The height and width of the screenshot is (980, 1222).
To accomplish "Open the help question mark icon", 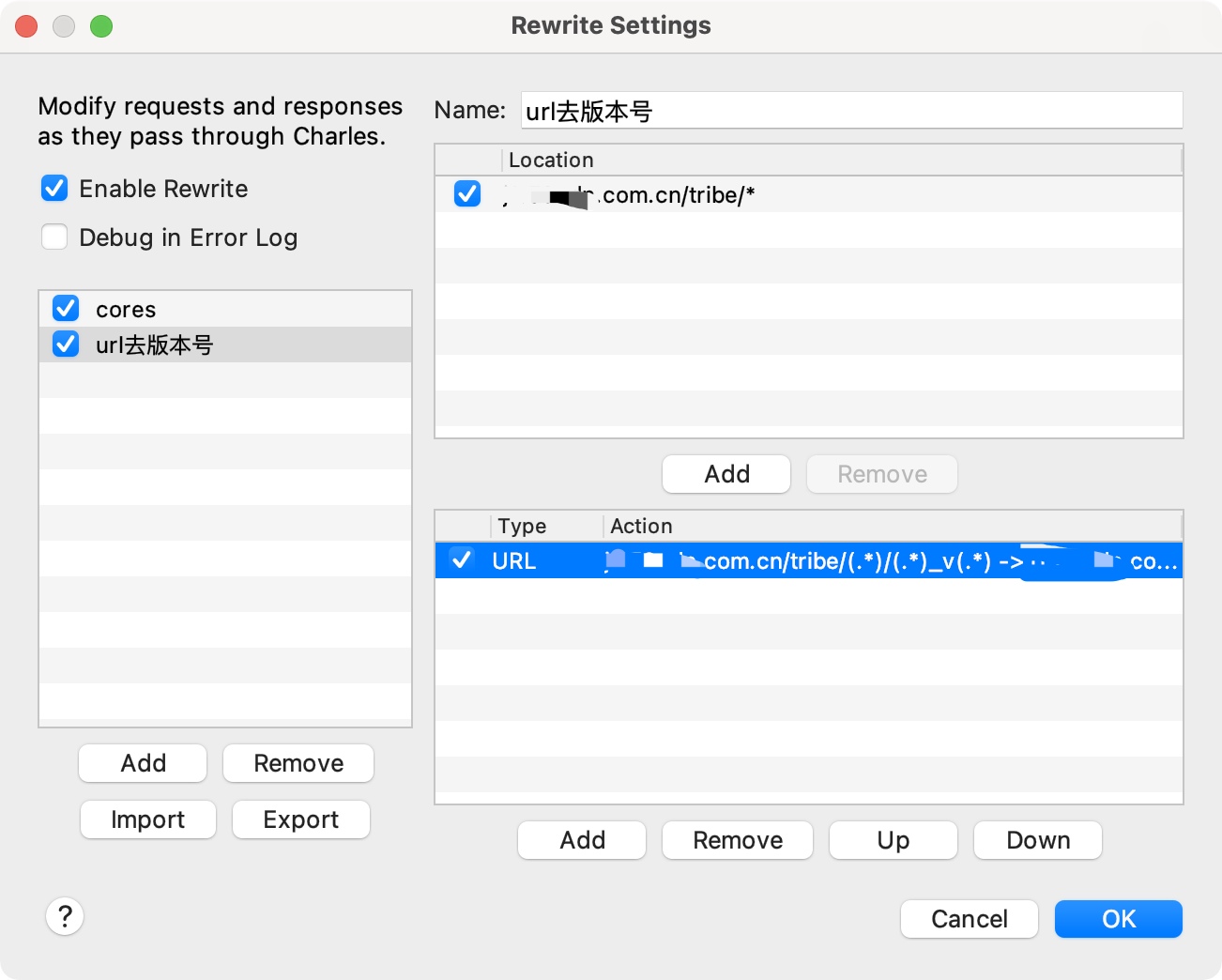I will pos(65,916).
